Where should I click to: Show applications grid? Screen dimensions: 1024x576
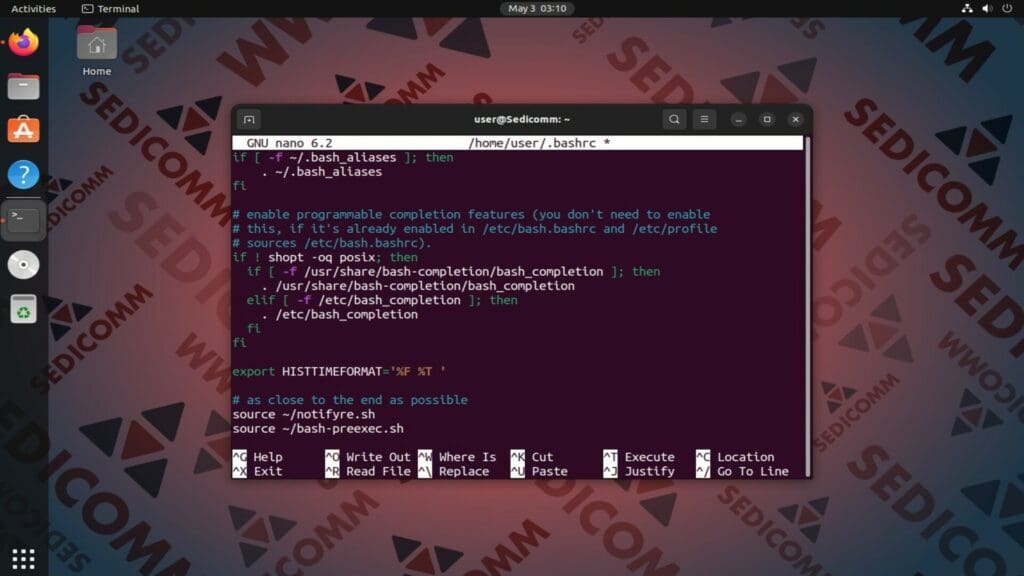tap(24, 558)
